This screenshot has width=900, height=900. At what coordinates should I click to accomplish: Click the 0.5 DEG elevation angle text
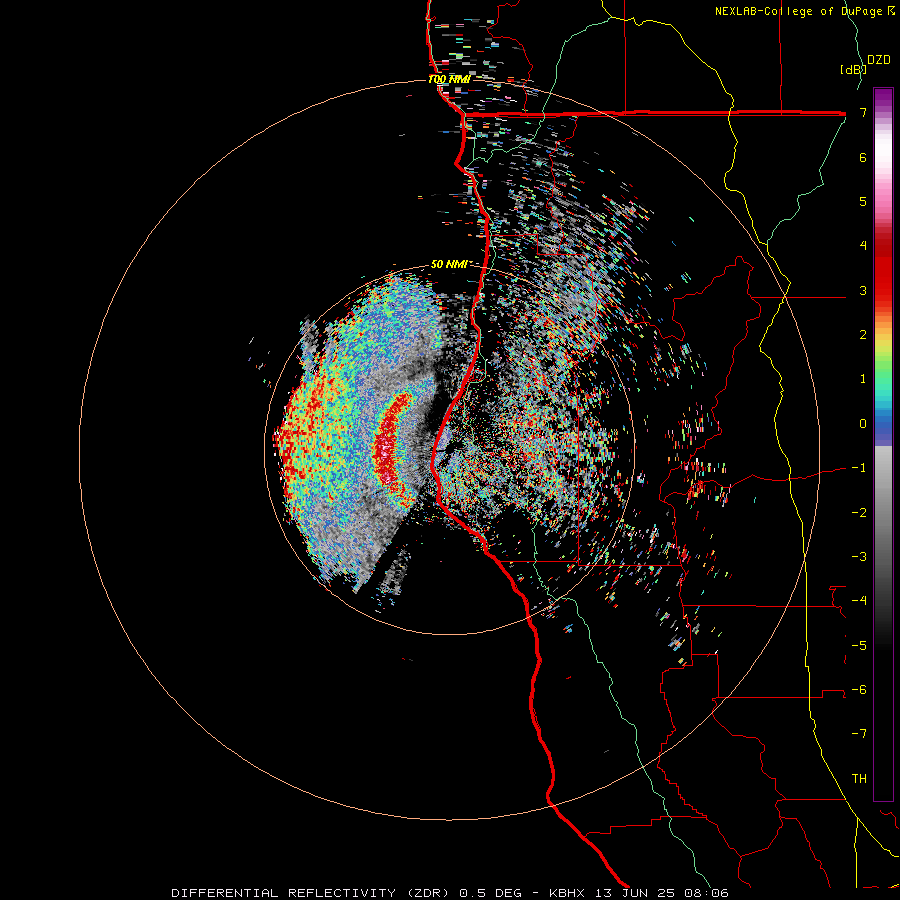click(490, 893)
